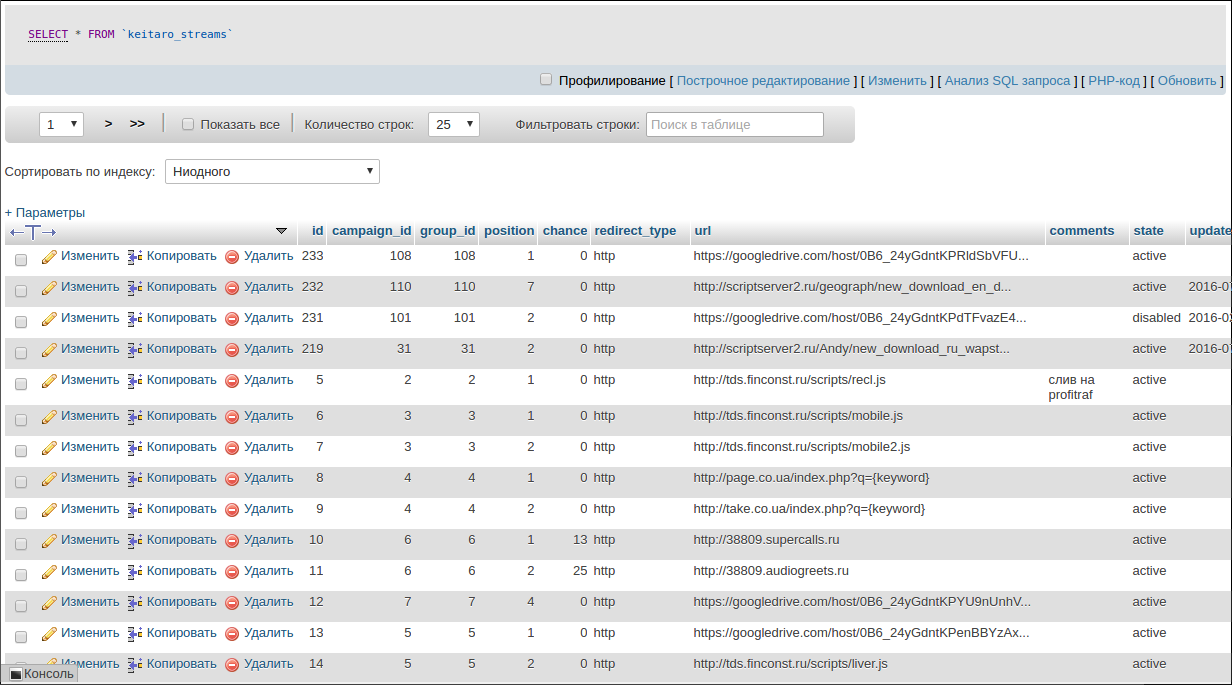Go to the last page with >> button

pos(137,124)
